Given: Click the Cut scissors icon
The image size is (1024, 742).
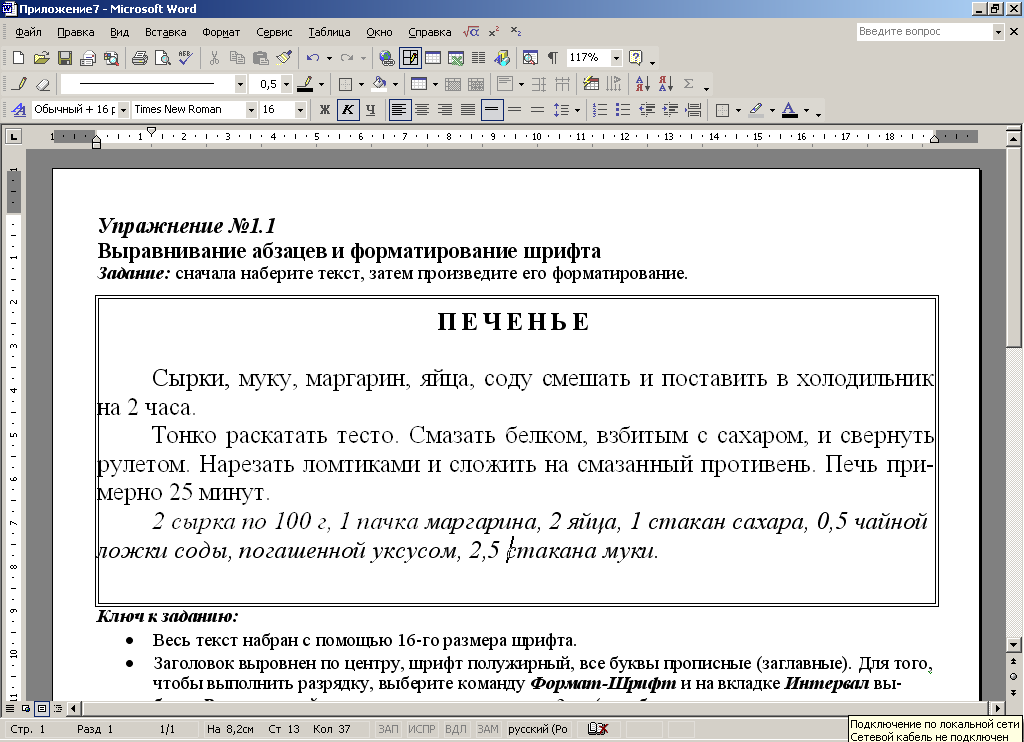Looking at the screenshot, I should click(214, 58).
